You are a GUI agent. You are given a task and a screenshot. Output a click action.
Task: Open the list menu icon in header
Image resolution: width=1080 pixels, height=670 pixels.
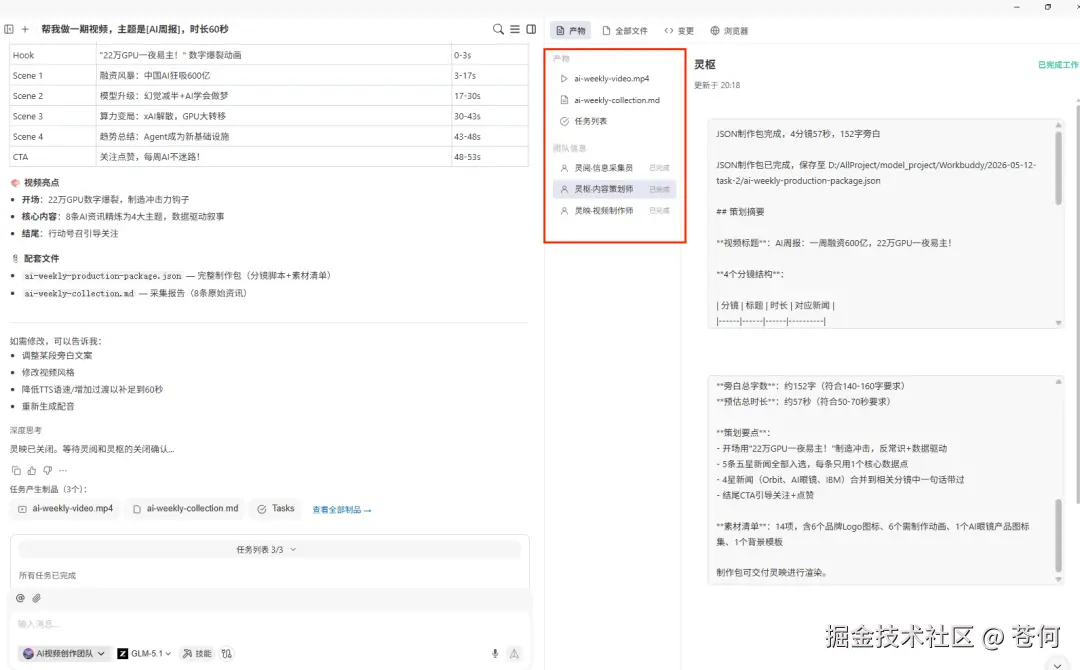pyautogui.click(x=515, y=29)
